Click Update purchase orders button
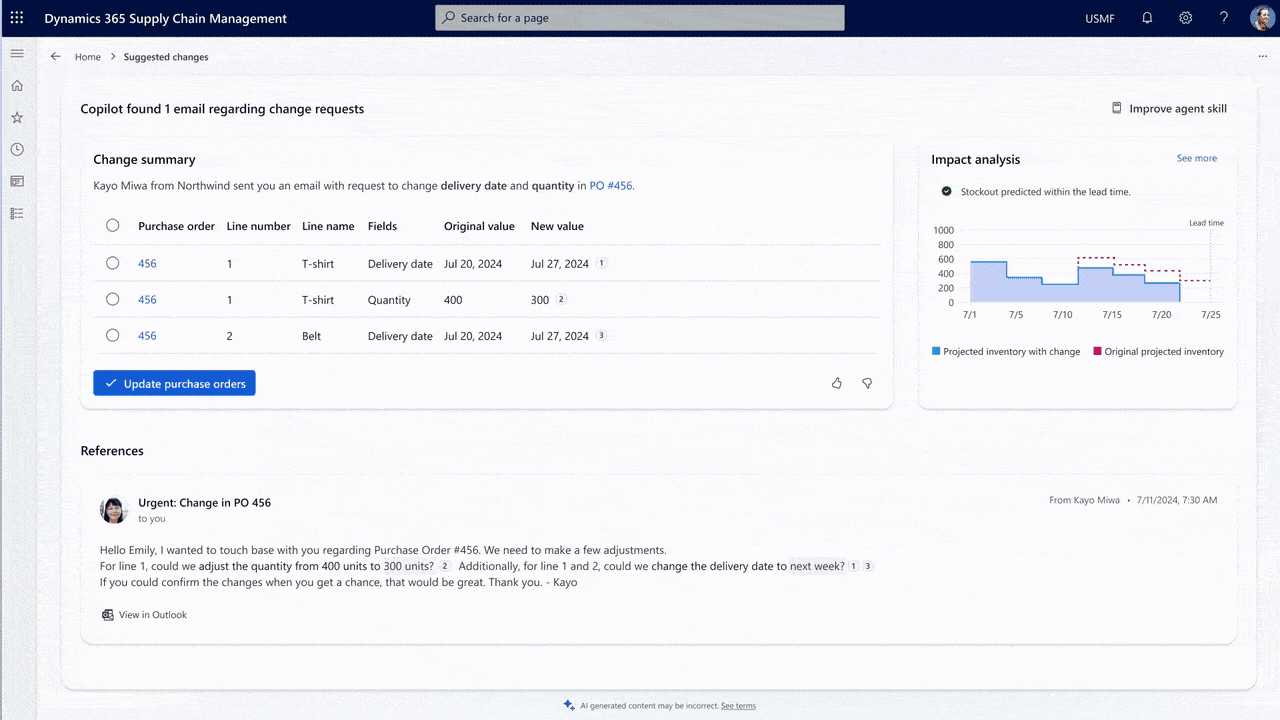Viewport: 1280px width, 720px height. pyautogui.click(x=174, y=383)
